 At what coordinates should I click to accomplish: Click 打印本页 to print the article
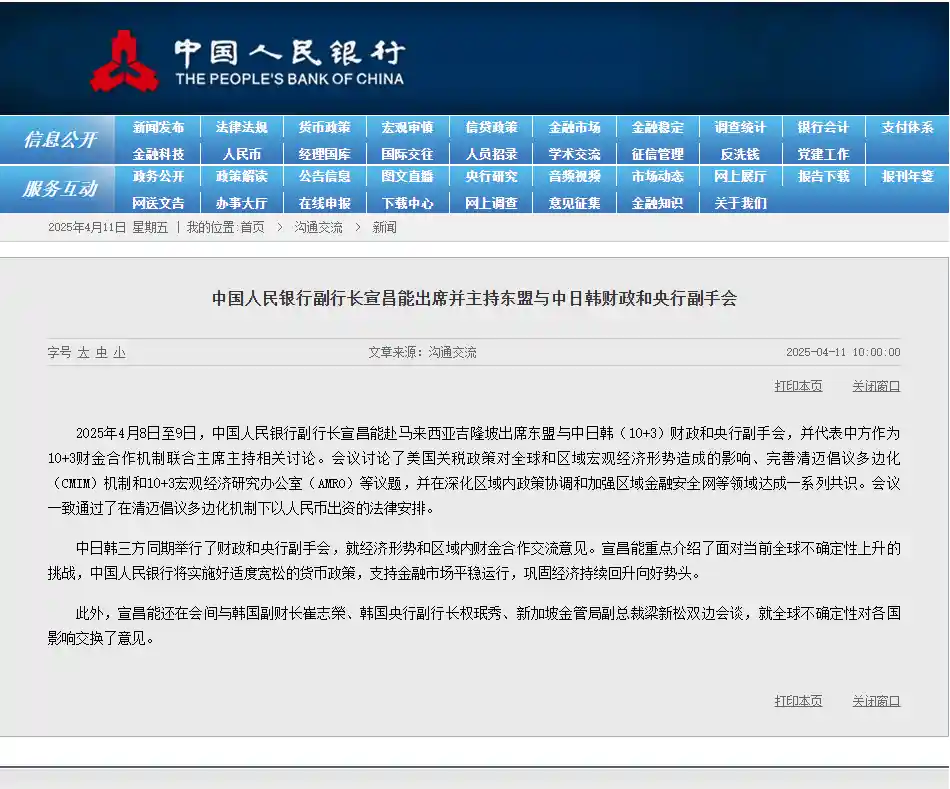(x=797, y=385)
